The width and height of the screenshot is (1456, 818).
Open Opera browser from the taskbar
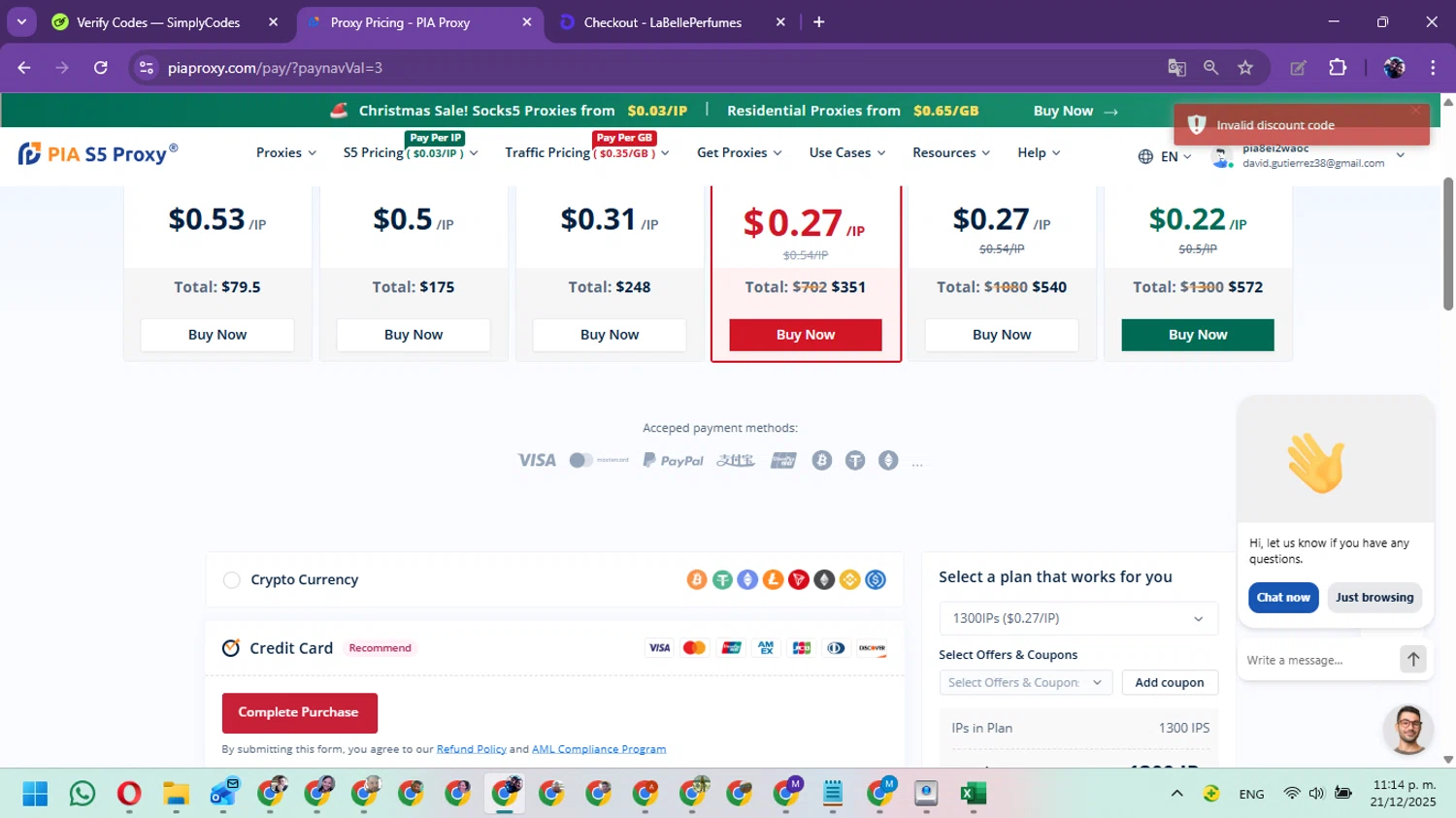(129, 794)
